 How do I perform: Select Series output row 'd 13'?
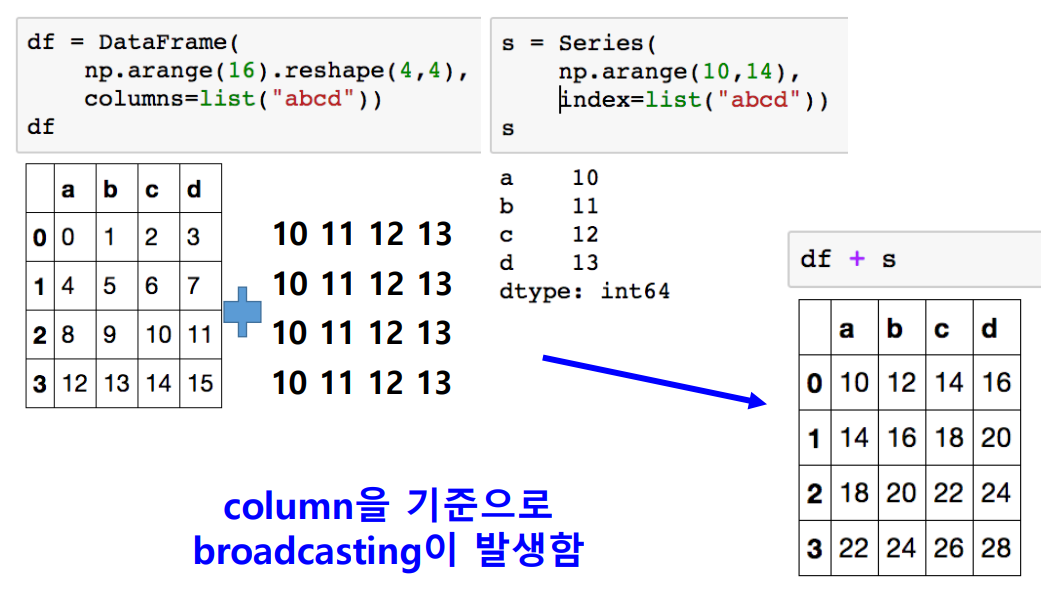point(549,262)
